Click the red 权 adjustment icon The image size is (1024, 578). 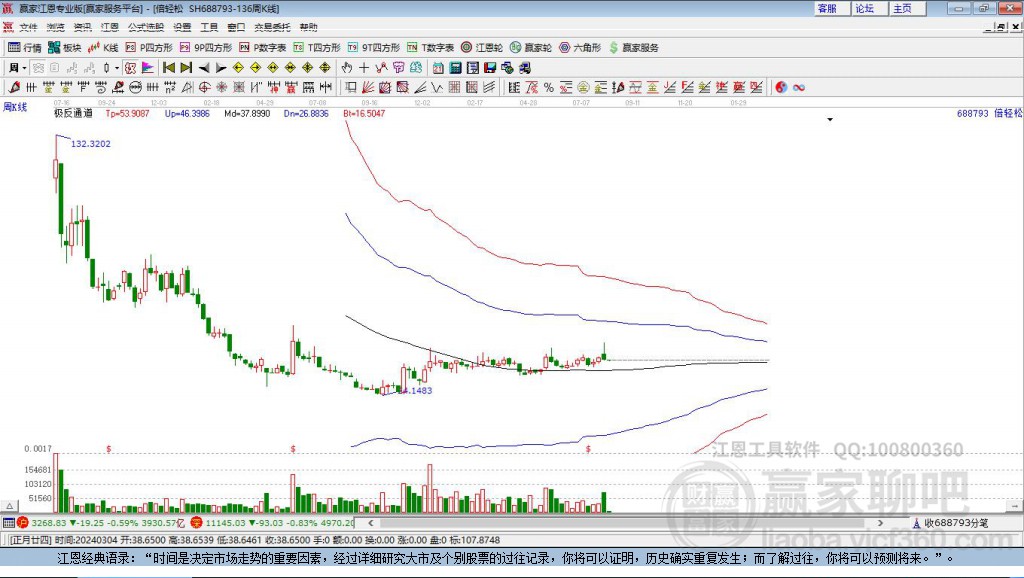coord(131,67)
